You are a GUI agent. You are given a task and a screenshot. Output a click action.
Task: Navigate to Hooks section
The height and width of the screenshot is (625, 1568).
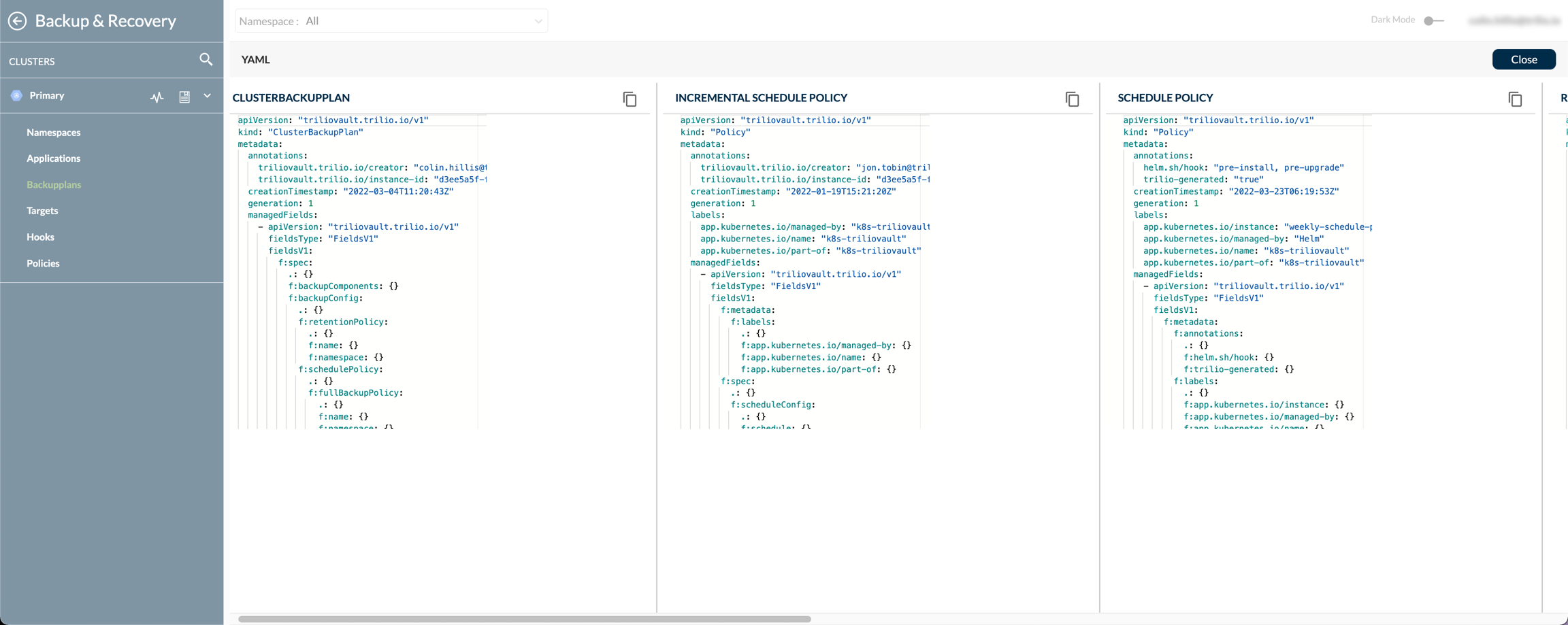40,237
